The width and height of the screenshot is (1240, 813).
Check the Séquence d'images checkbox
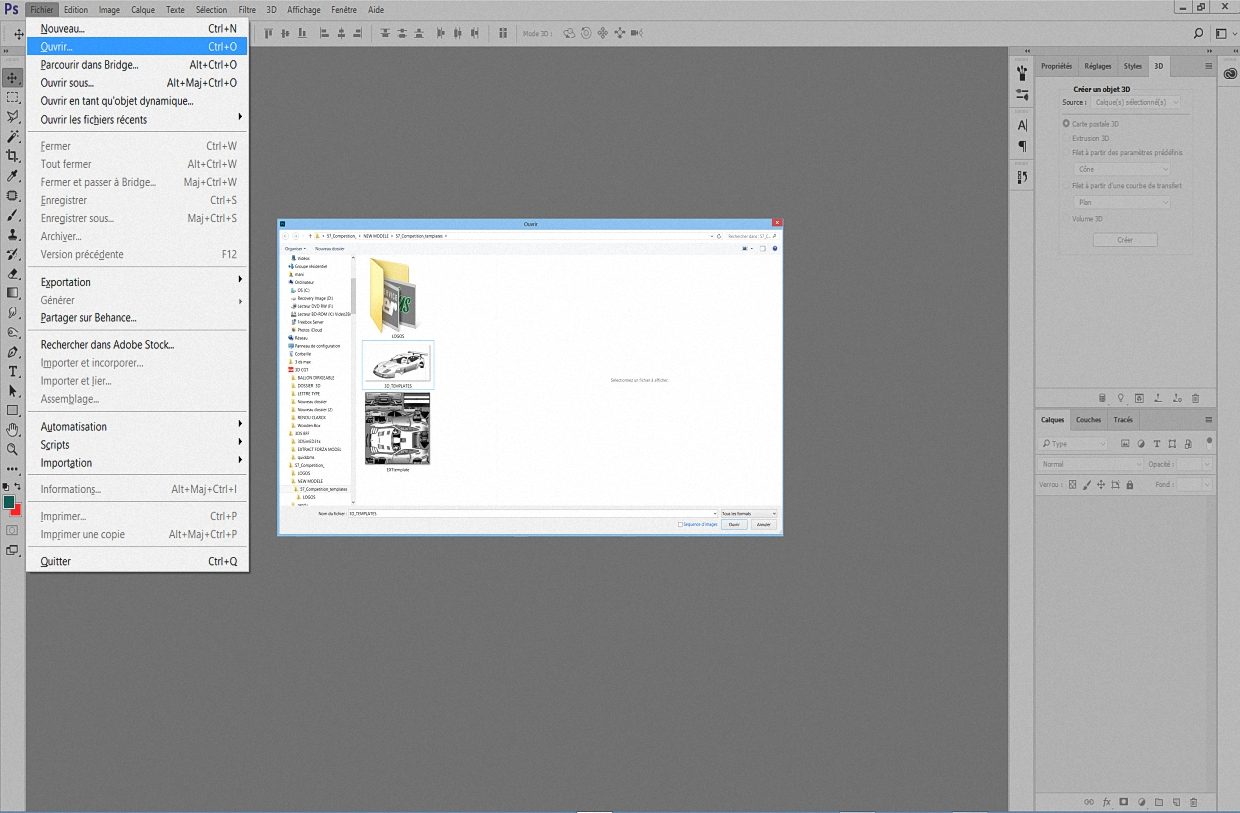[680, 524]
